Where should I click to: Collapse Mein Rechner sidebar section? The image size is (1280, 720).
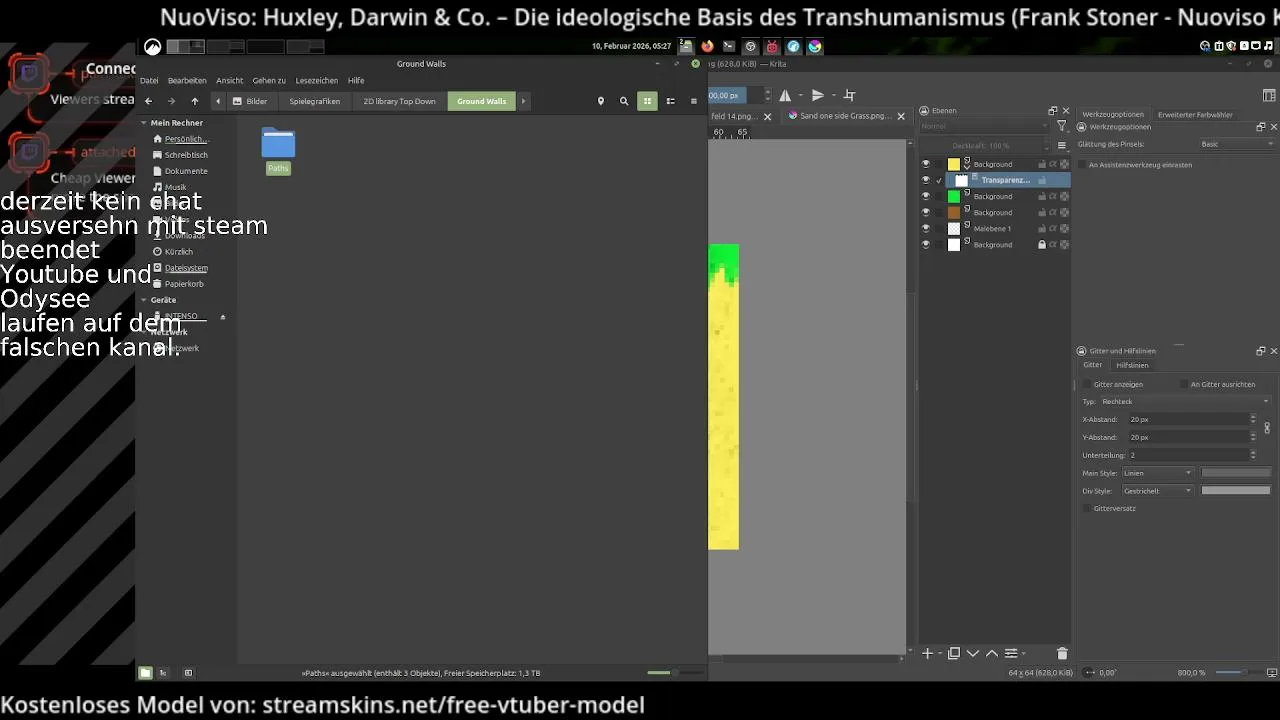pos(144,122)
